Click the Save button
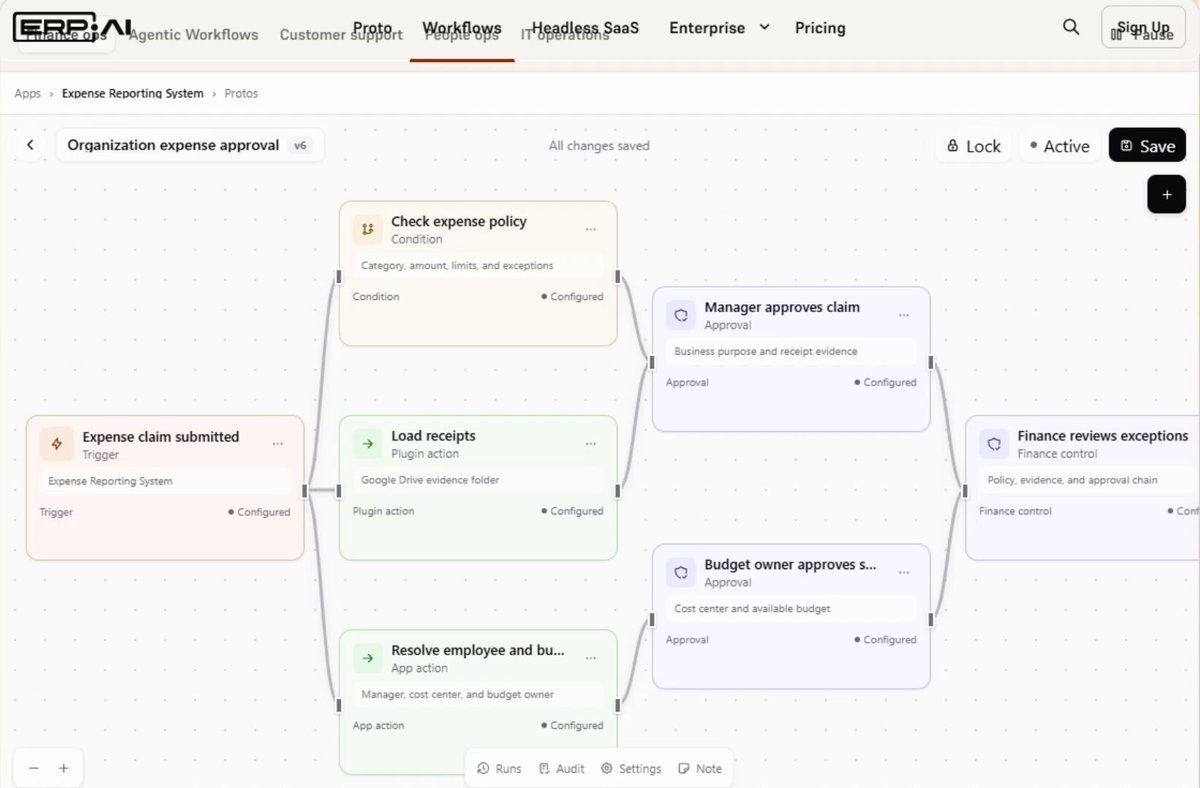Viewport: 1200px width, 788px height. coord(1147,146)
